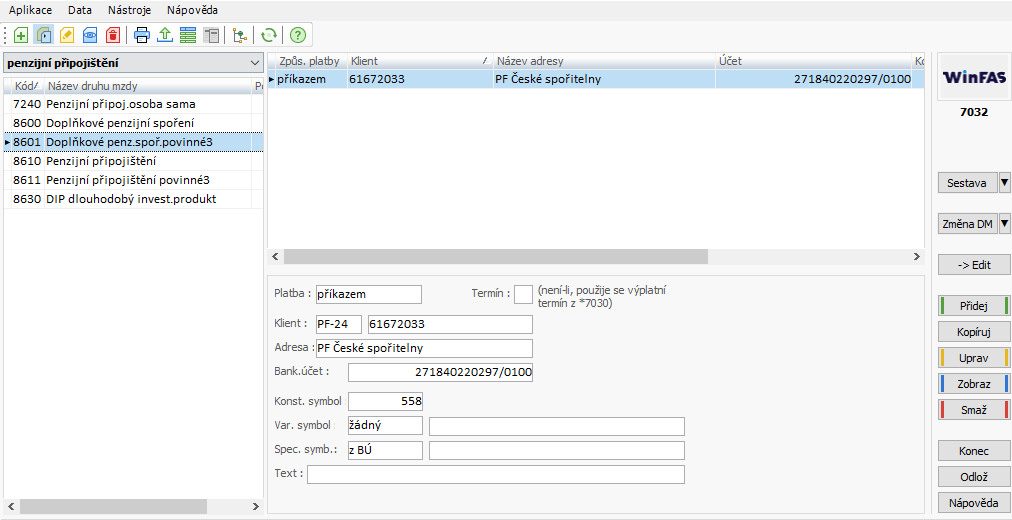The height and width of the screenshot is (520, 1012).
Task: Click the green add new record icon
Action: click(21, 35)
